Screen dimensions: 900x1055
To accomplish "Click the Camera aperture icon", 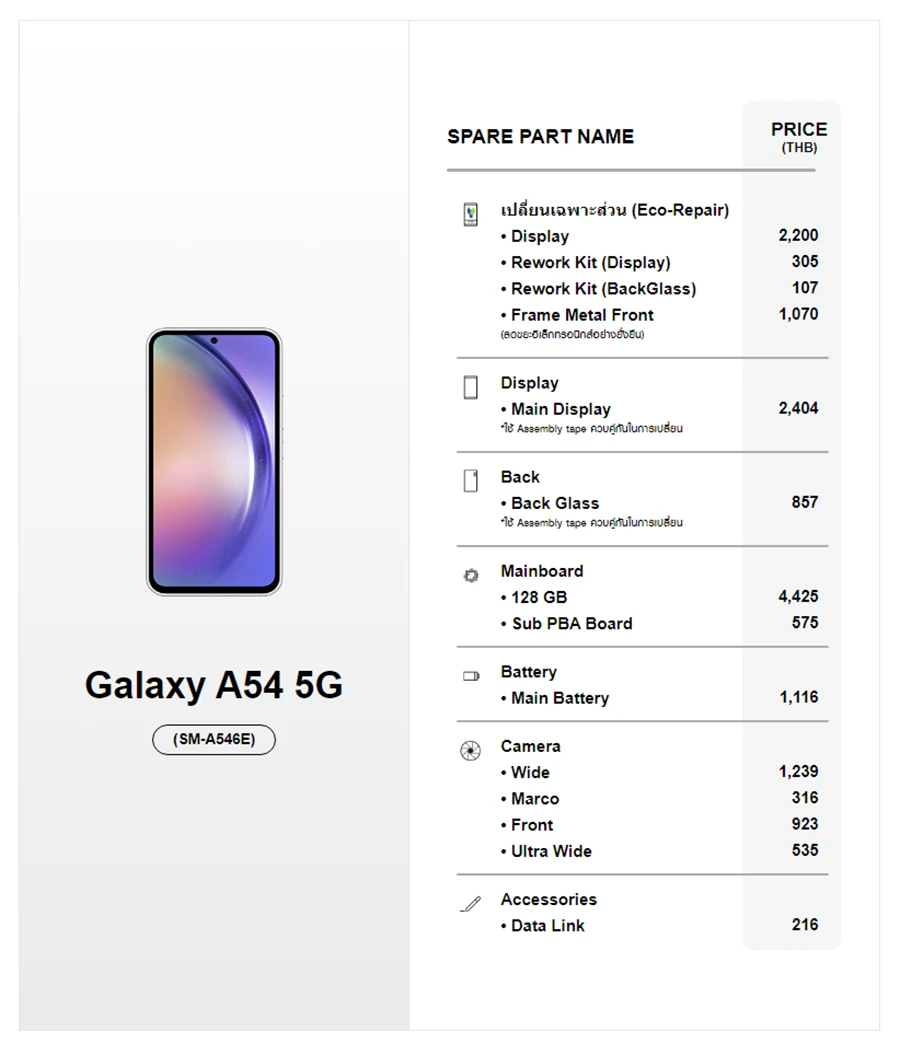I will point(471,750).
